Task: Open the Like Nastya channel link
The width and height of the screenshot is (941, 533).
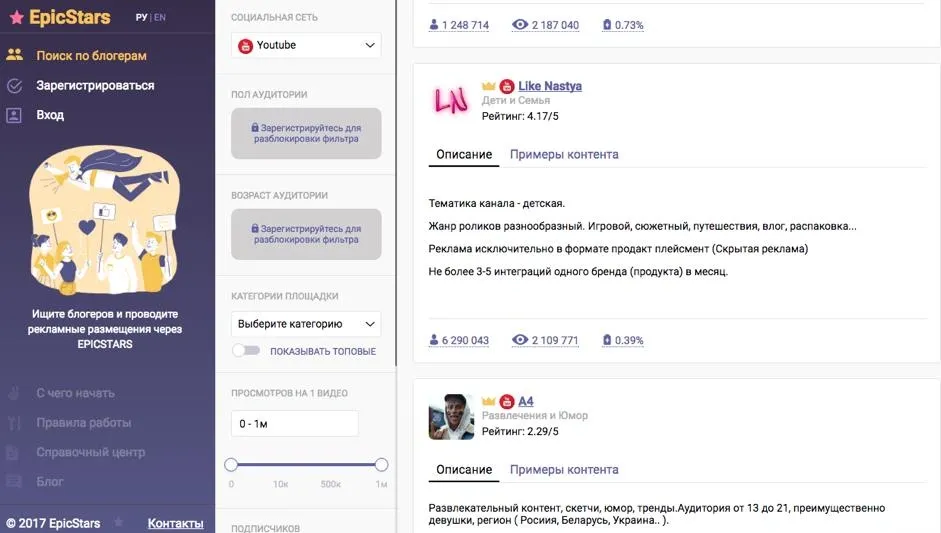Action: [x=550, y=86]
